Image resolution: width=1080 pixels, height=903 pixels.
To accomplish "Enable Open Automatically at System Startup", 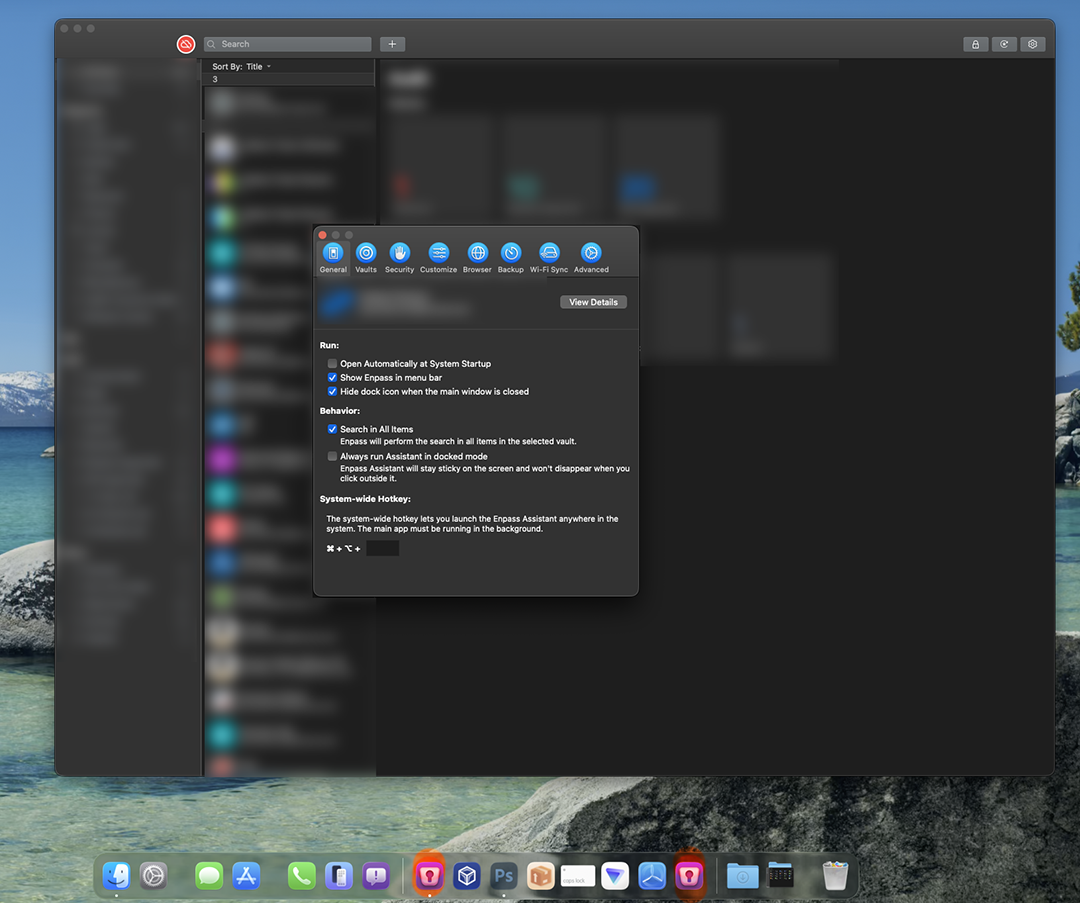I will (x=333, y=364).
